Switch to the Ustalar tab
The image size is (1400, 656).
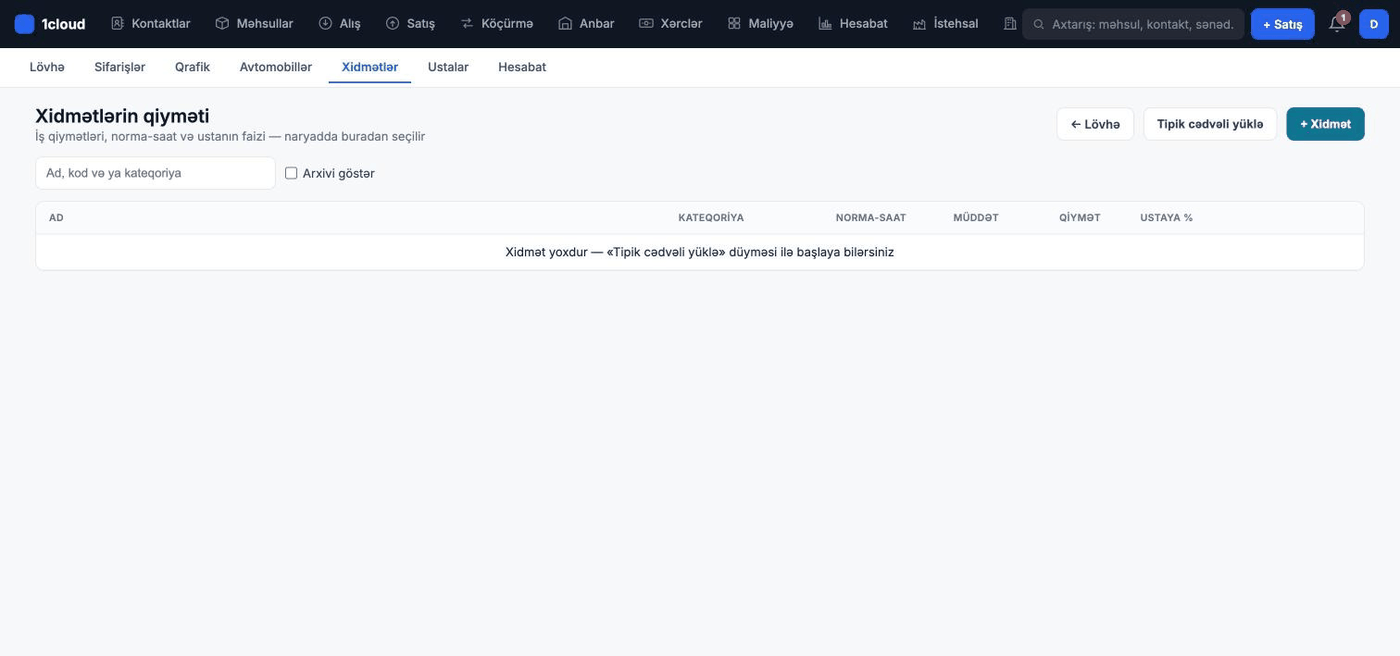pos(448,67)
